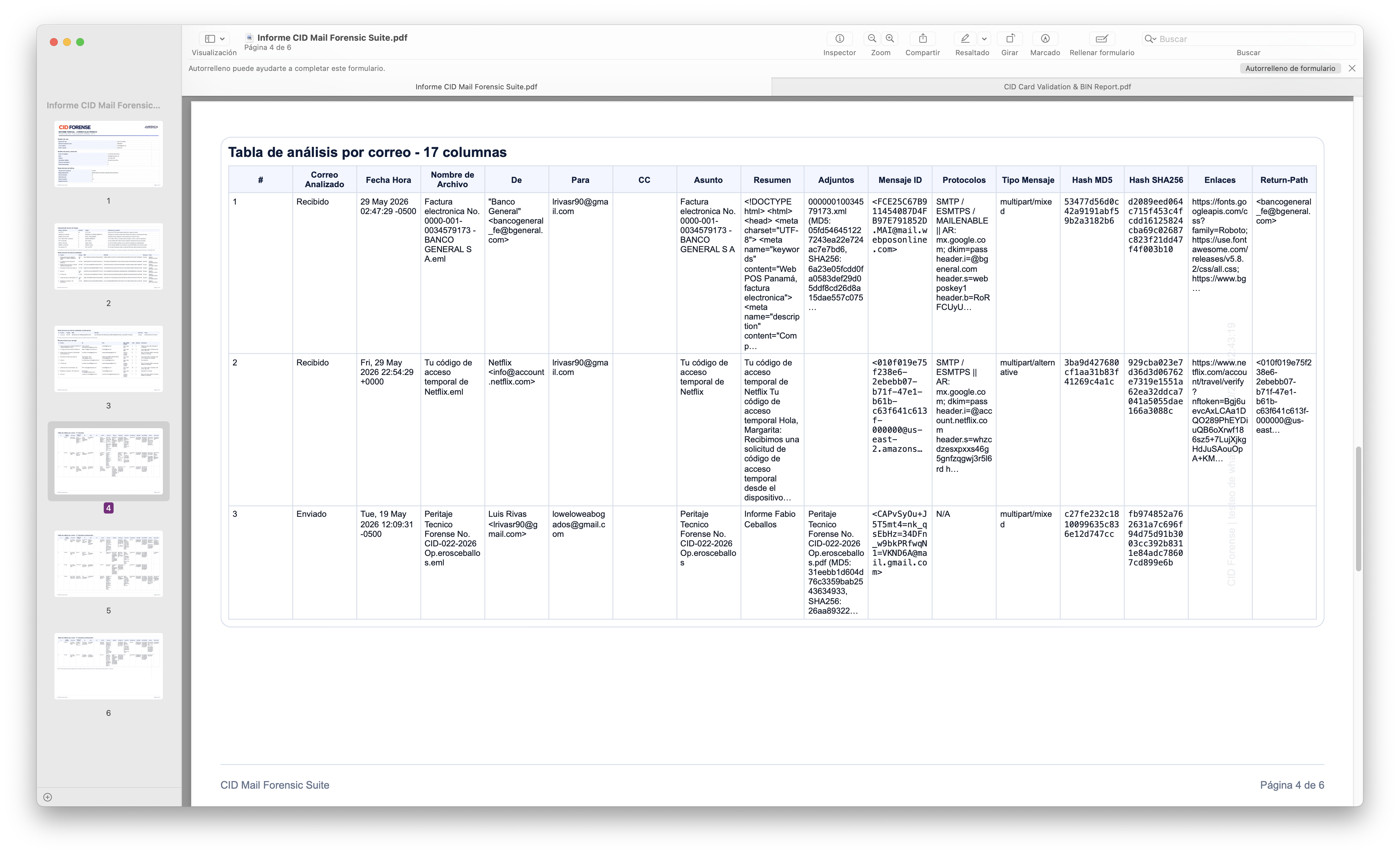Show the Marcado markup toolbar
The image size is (1400, 855).
click(x=1045, y=39)
